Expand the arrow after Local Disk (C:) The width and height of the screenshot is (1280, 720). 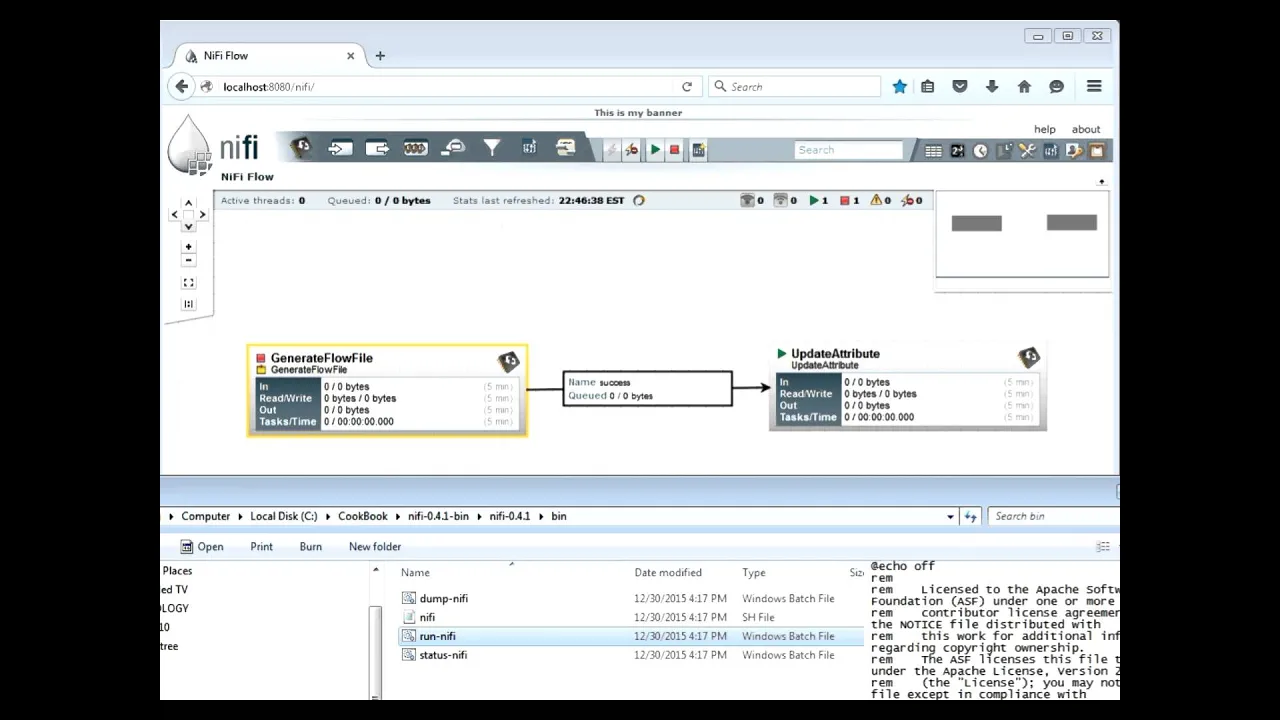point(328,516)
